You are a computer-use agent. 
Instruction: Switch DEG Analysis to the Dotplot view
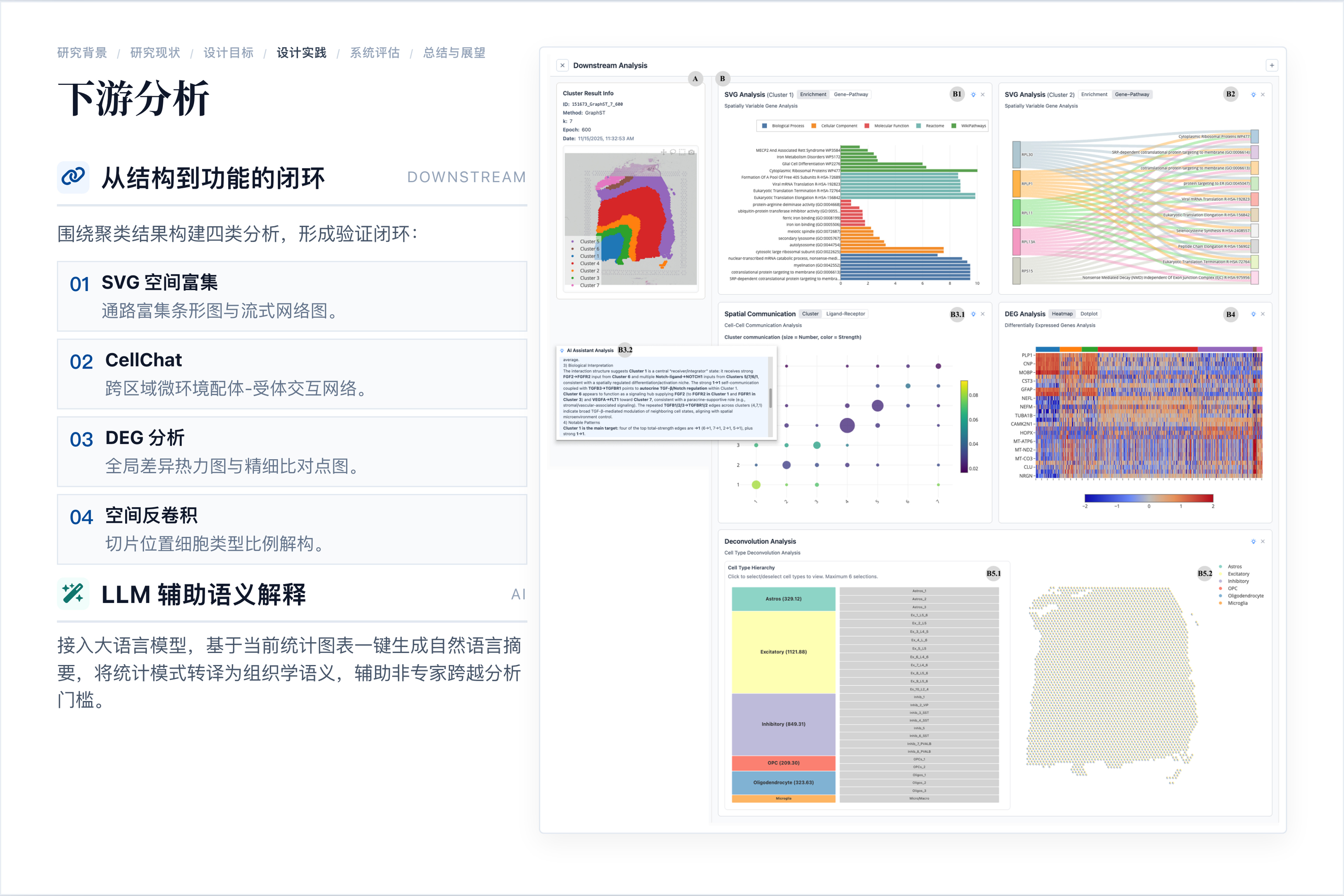click(x=1089, y=314)
